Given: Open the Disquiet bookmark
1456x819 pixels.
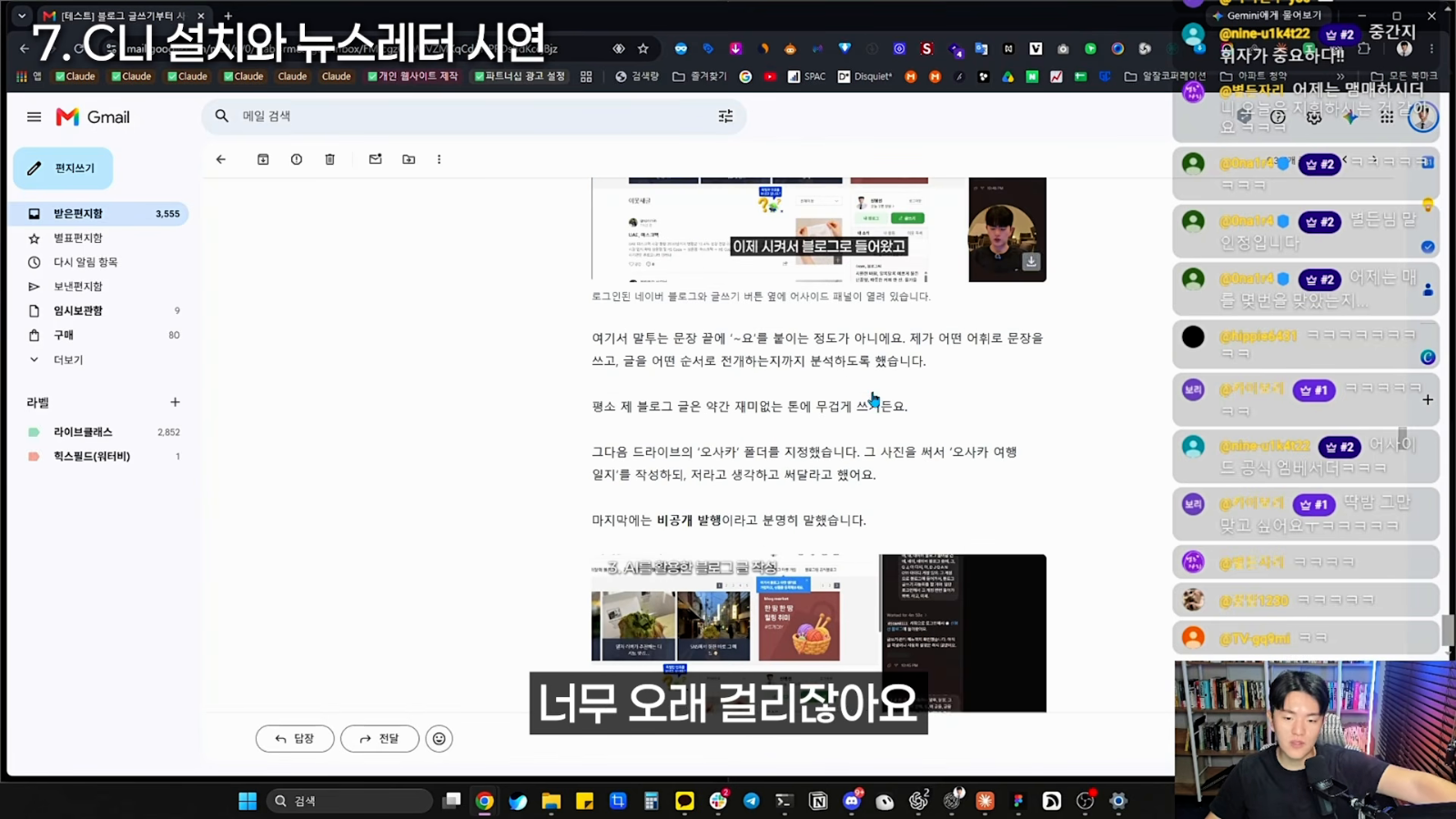Looking at the screenshot, I should 864,76.
